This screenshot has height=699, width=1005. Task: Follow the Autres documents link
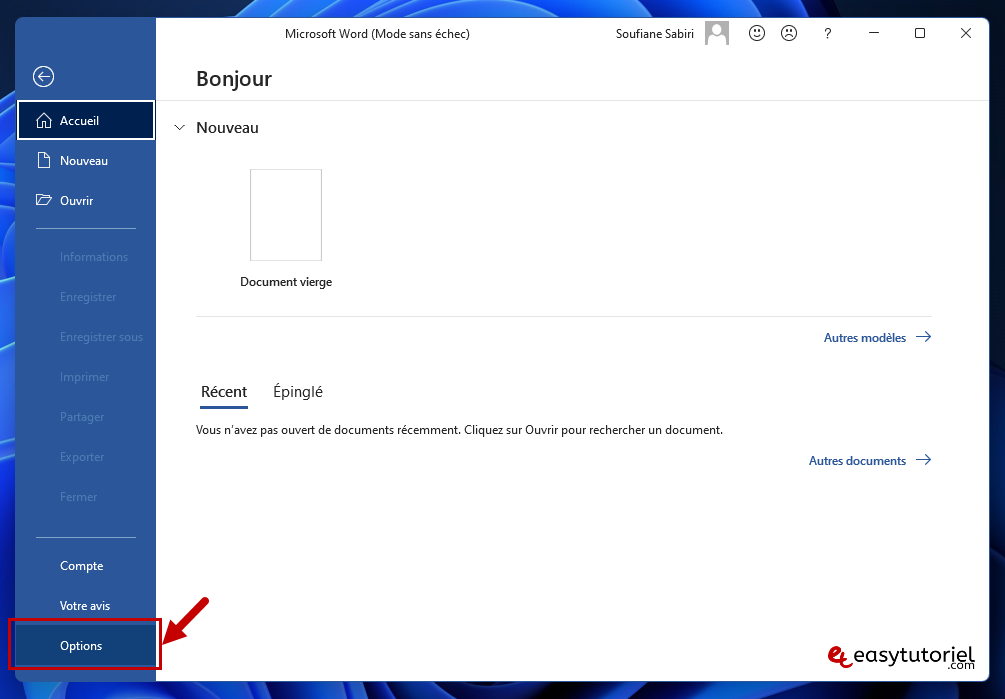[x=870, y=461]
